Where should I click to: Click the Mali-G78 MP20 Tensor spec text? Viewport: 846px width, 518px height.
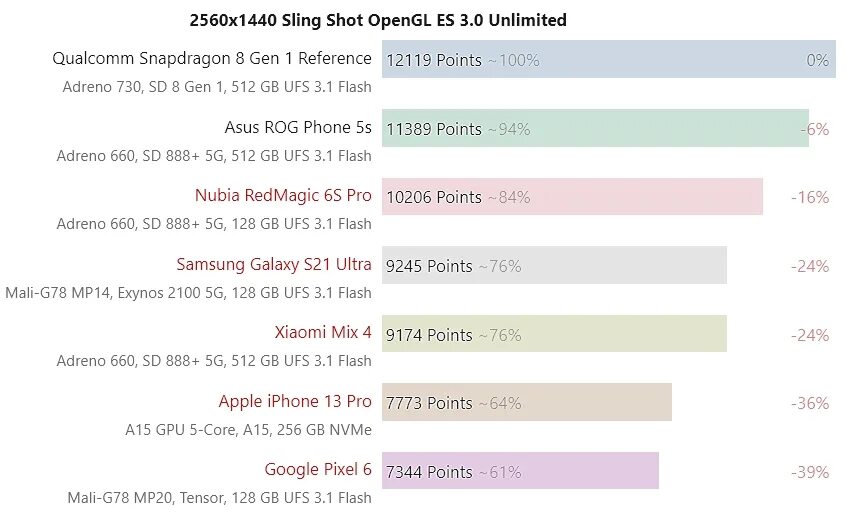219,498
